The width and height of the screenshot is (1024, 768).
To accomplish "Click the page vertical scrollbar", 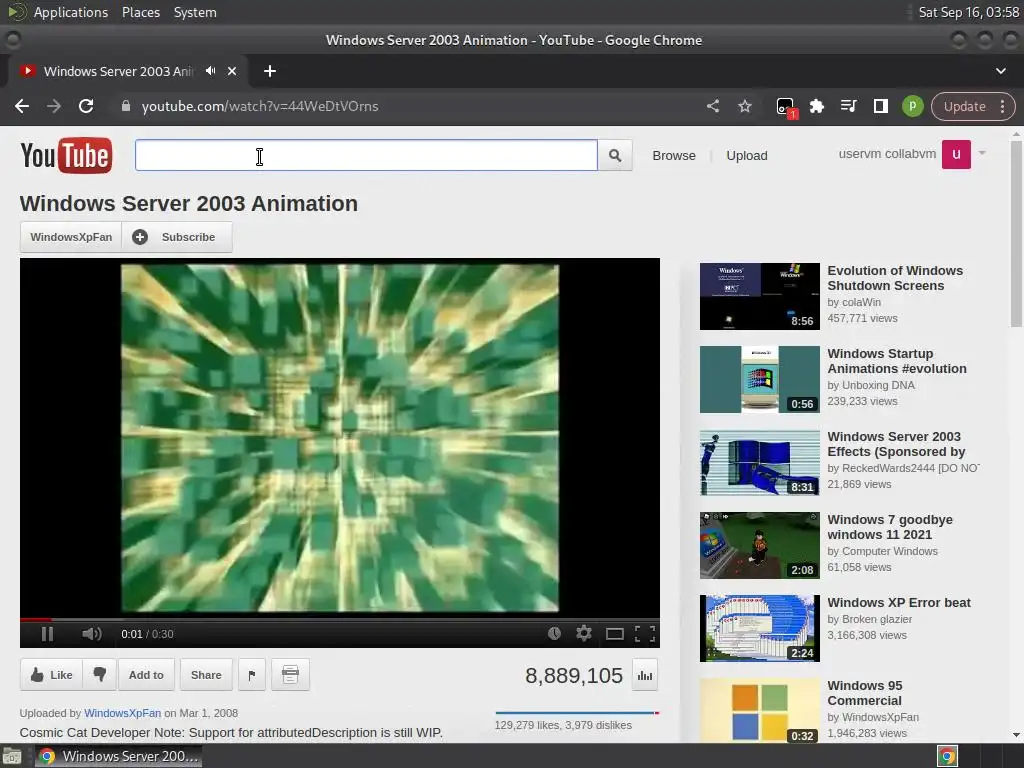I will [1016, 233].
